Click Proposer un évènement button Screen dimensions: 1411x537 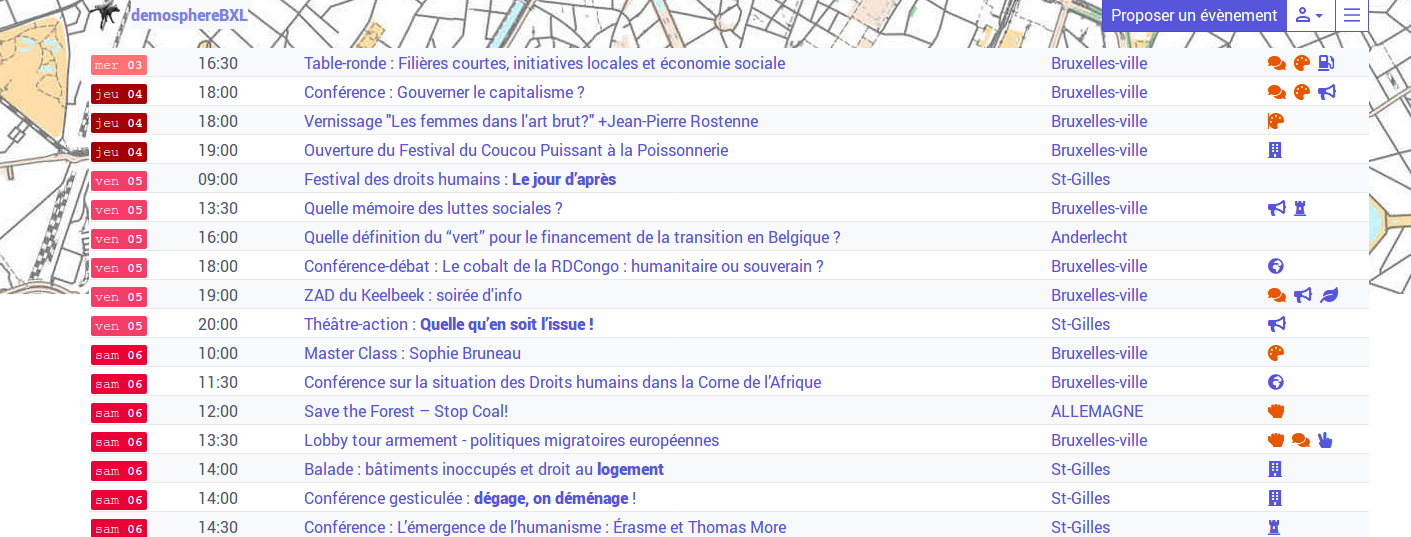pos(1194,16)
